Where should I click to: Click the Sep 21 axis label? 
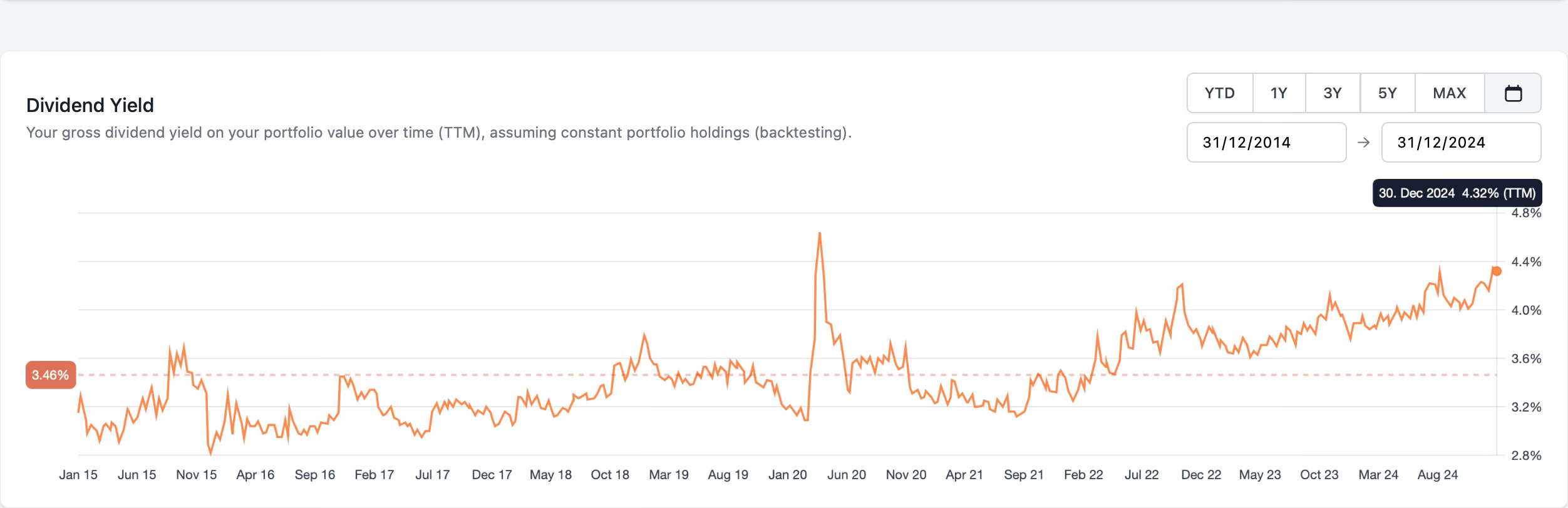tap(1024, 475)
